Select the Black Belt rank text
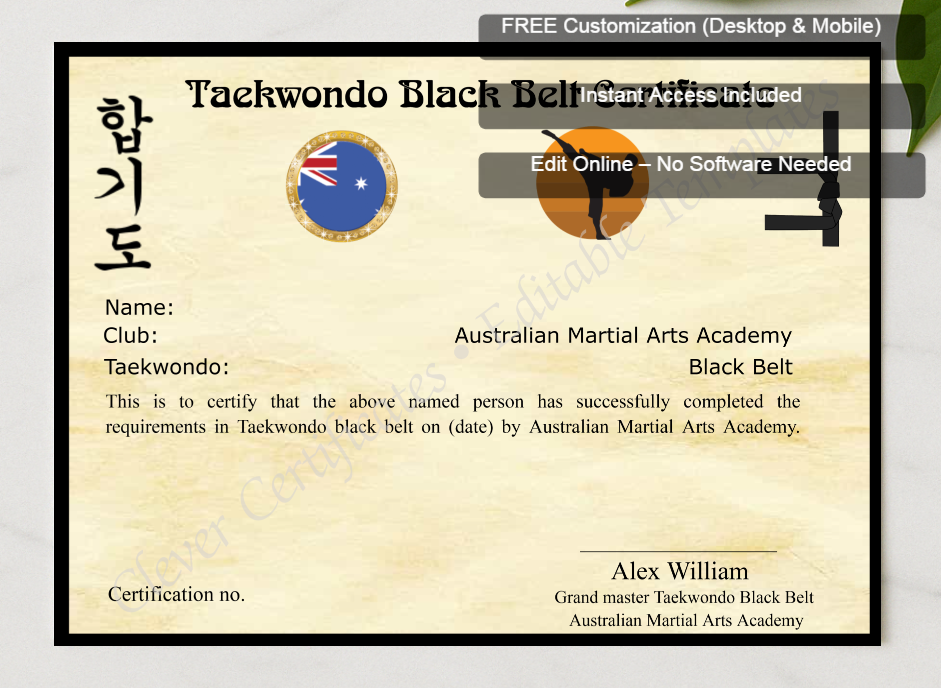 coord(740,367)
